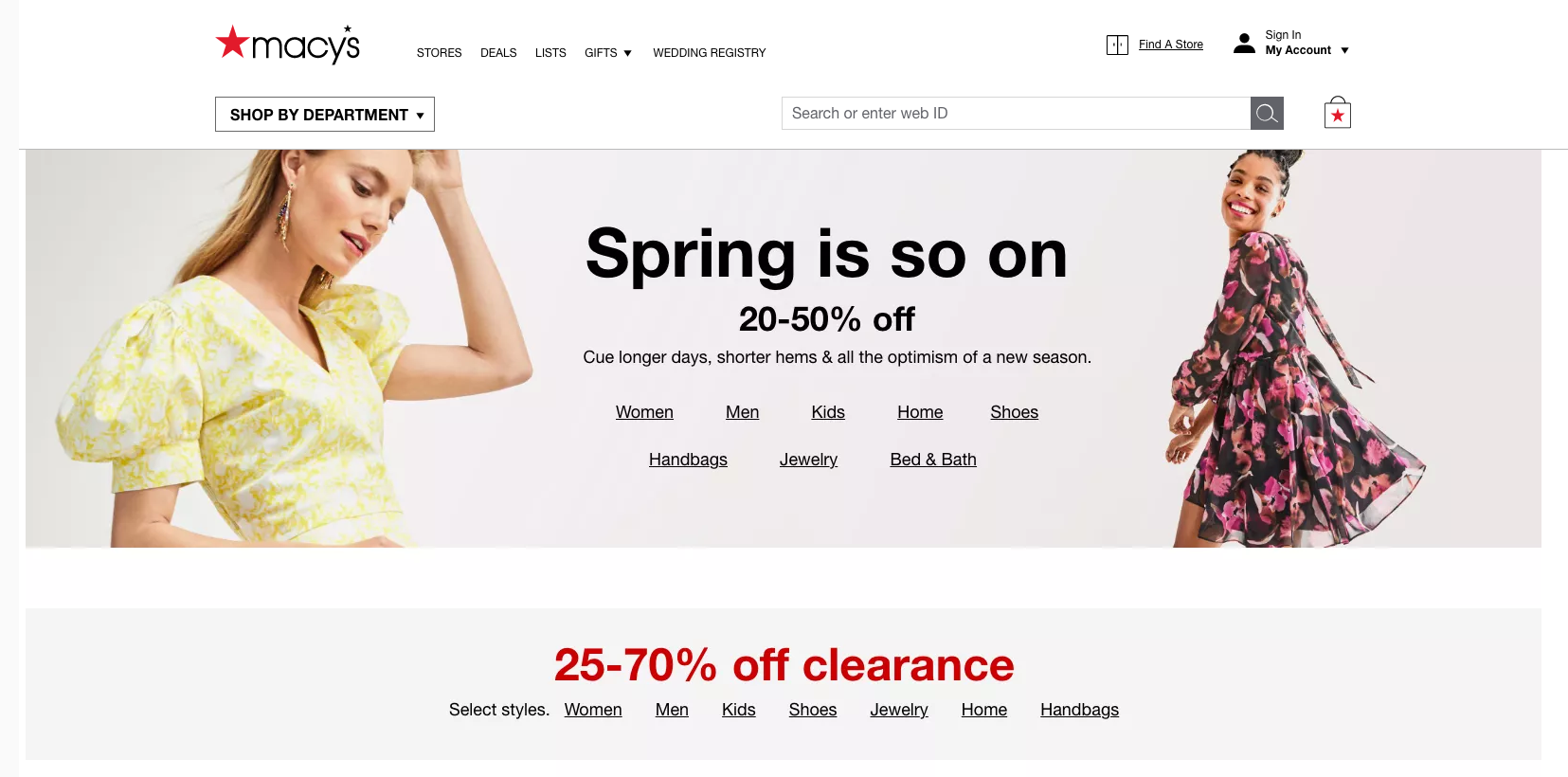
Task: Click the account person icon
Action: (1244, 44)
